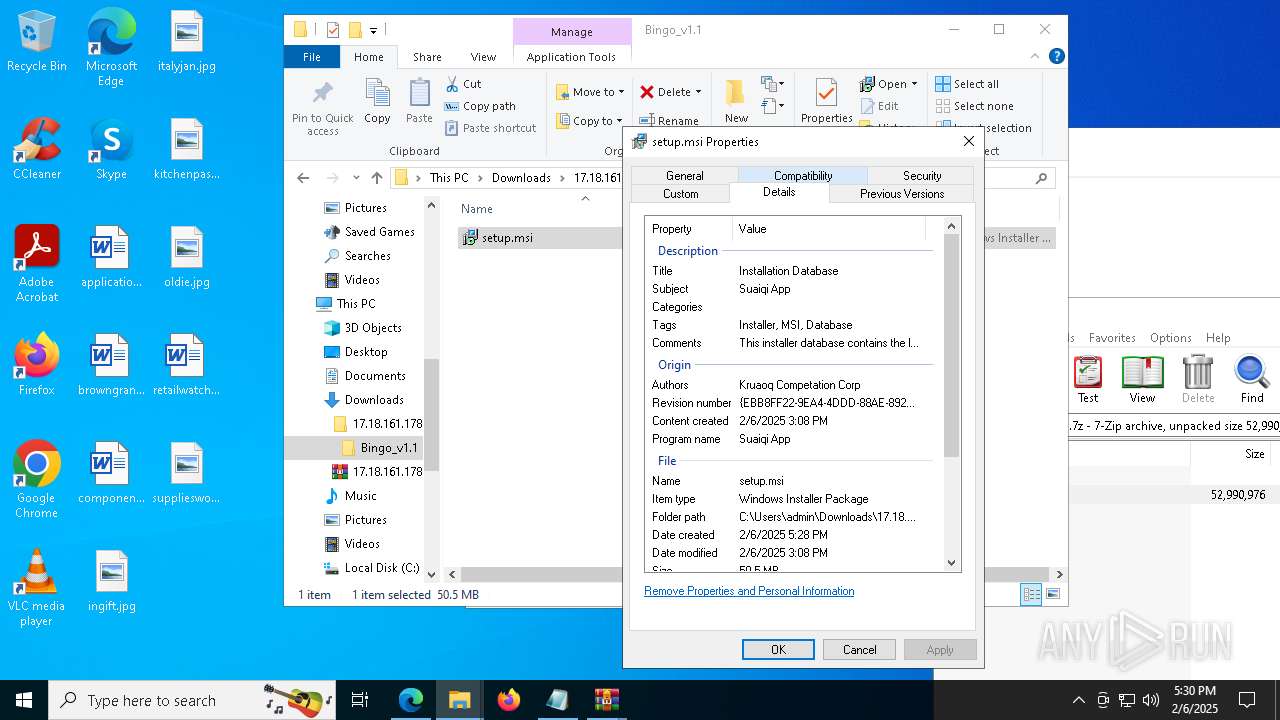The width and height of the screenshot is (1280, 720).
Task: Select Bingo_v1.1 folder in tree
Action: point(389,448)
